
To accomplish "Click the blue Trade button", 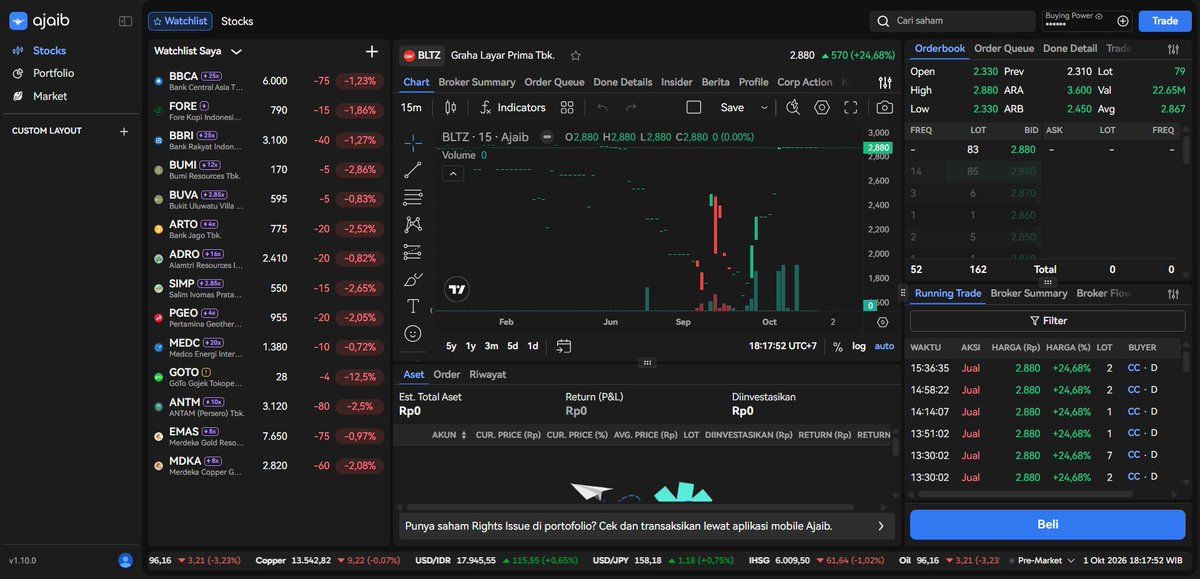I will pos(1165,21).
